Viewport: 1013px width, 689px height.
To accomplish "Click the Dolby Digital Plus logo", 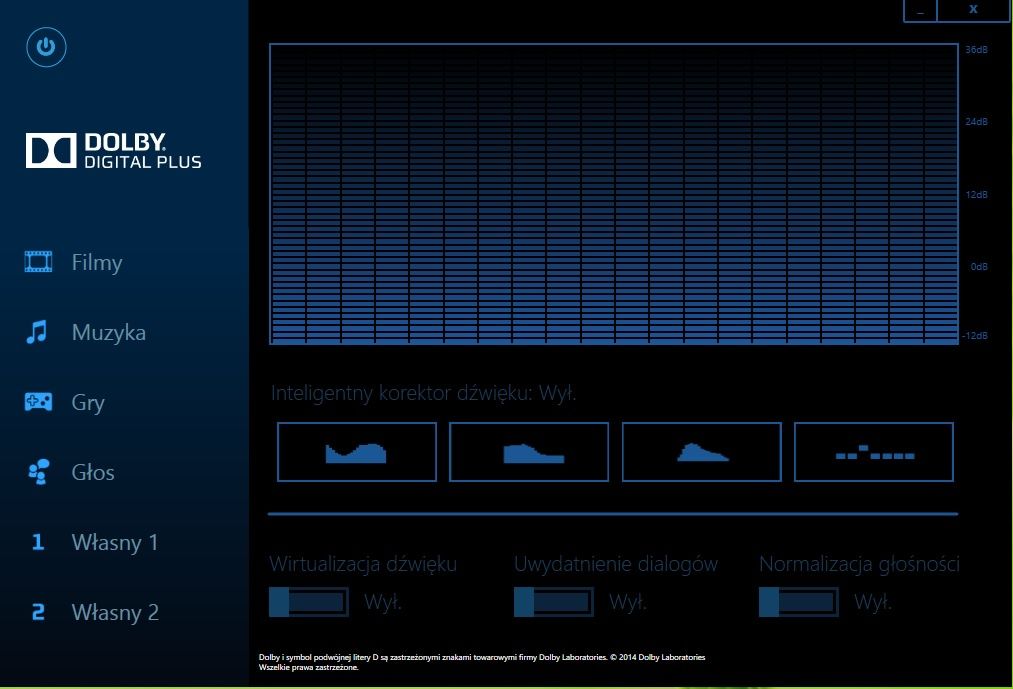I will click(x=114, y=151).
